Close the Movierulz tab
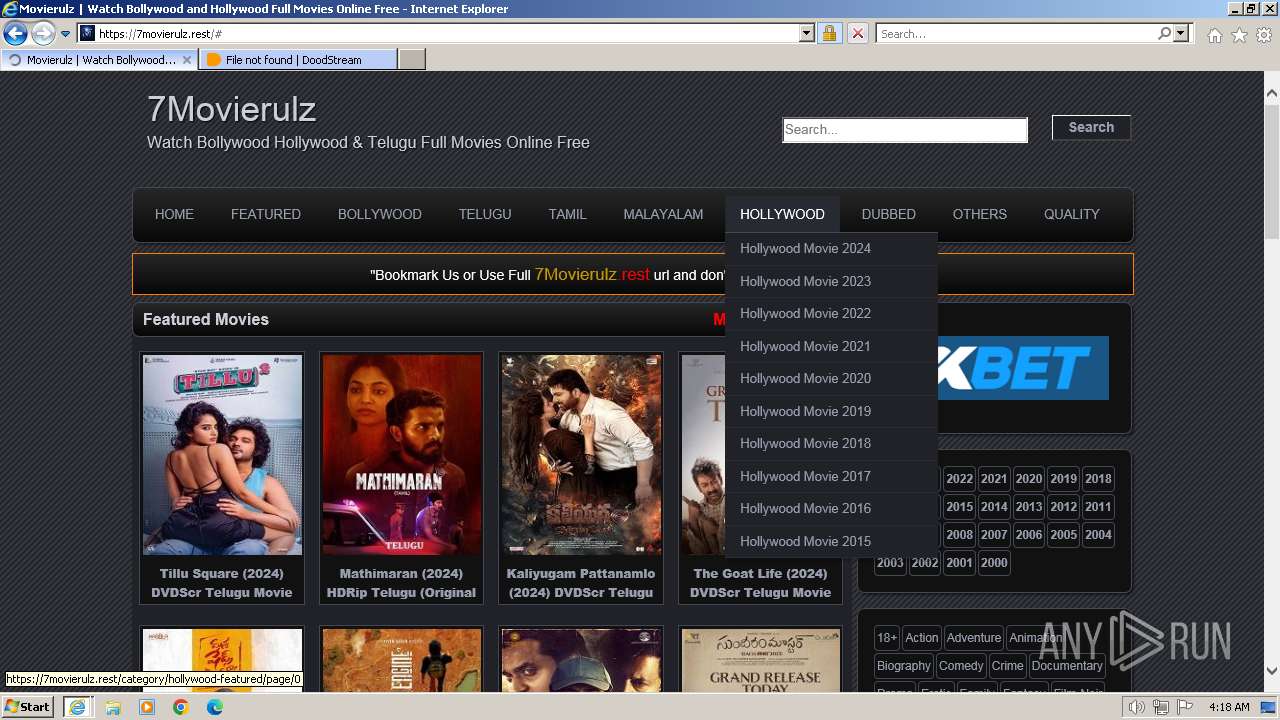The height and width of the screenshot is (720, 1280). [x=186, y=60]
